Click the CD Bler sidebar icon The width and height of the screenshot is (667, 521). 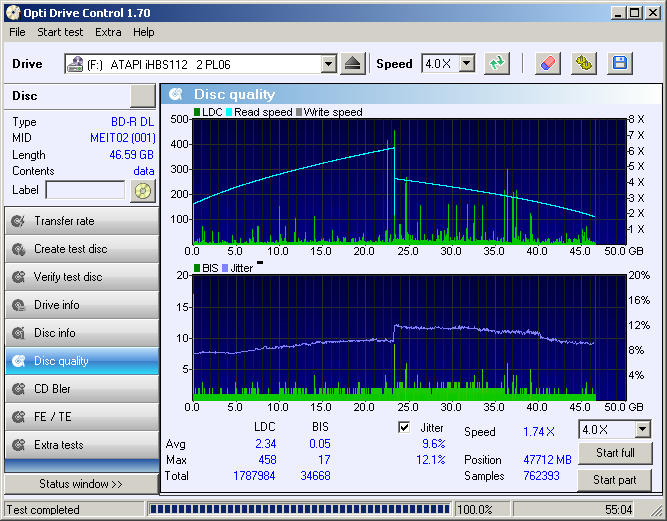tap(18, 389)
